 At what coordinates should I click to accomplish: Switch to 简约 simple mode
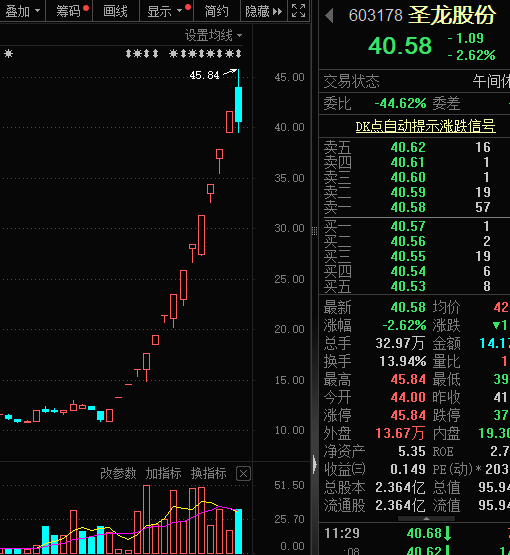click(x=217, y=11)
